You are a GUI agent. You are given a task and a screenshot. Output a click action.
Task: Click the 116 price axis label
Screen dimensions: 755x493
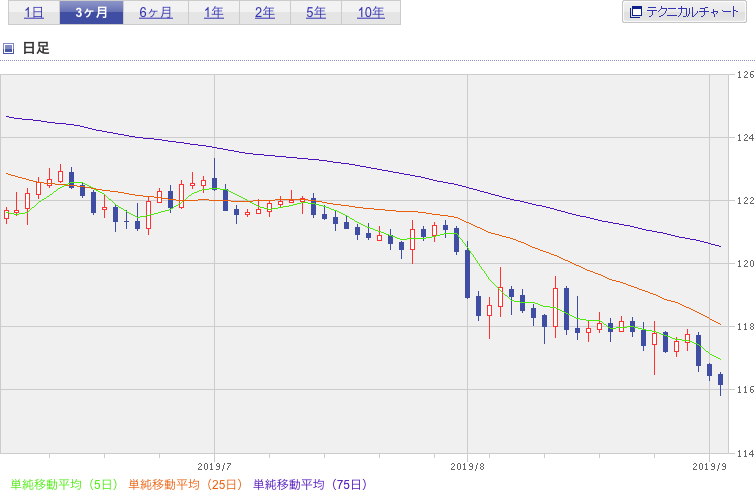[x=745, y=389]
